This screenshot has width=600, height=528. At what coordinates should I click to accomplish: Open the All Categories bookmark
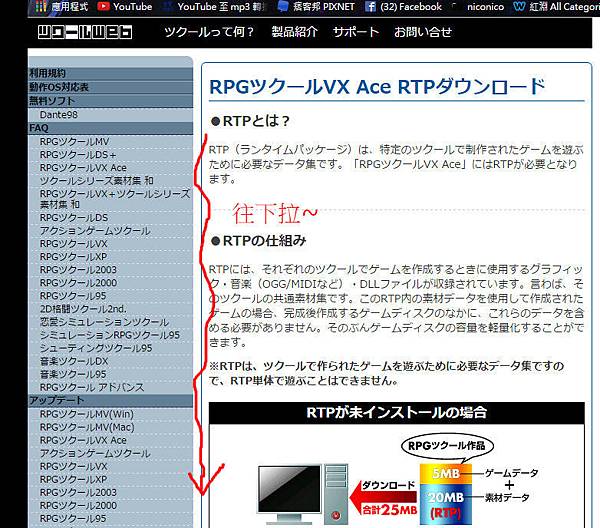[557, 7]
